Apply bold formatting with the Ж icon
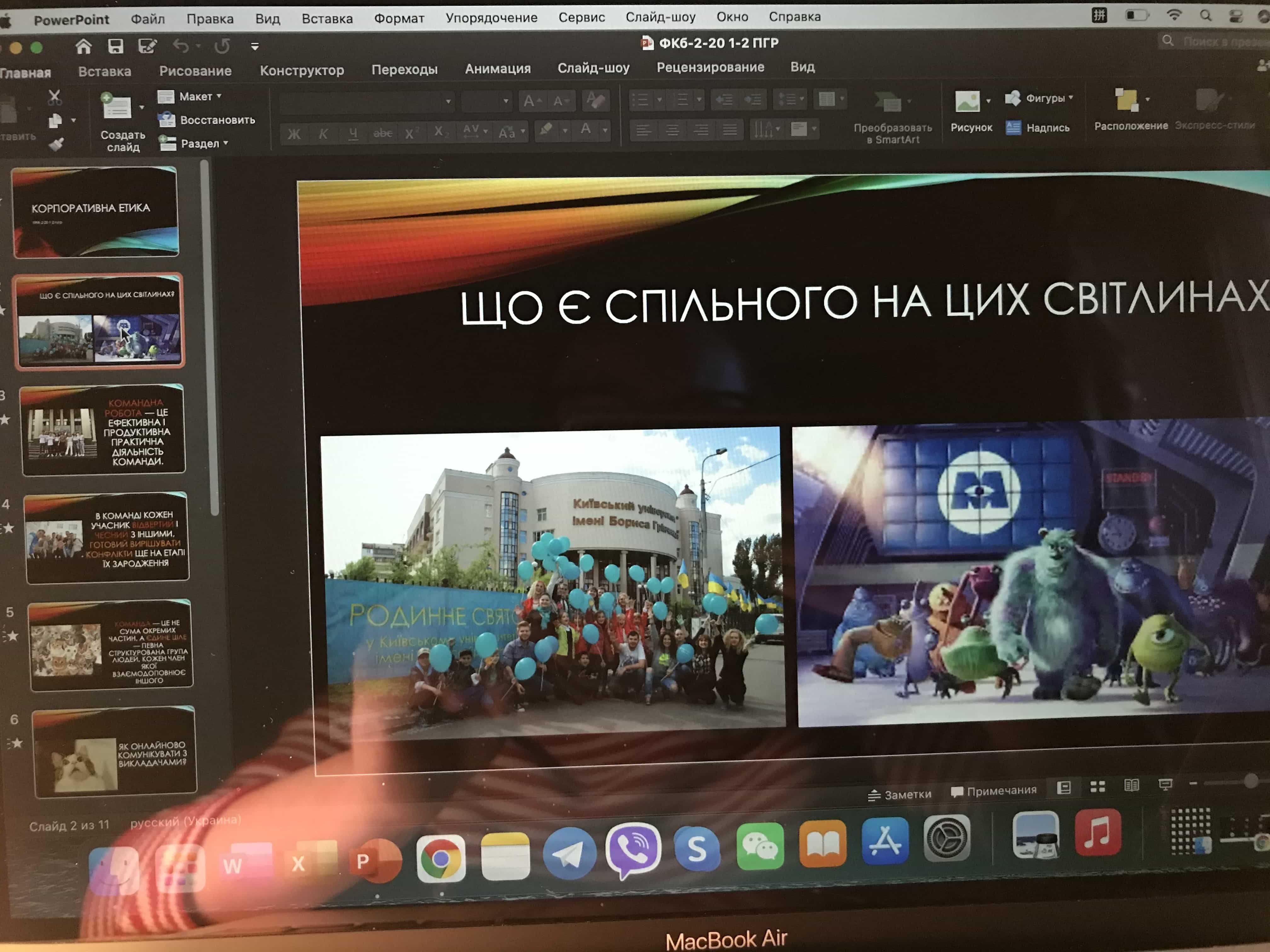 295,133
